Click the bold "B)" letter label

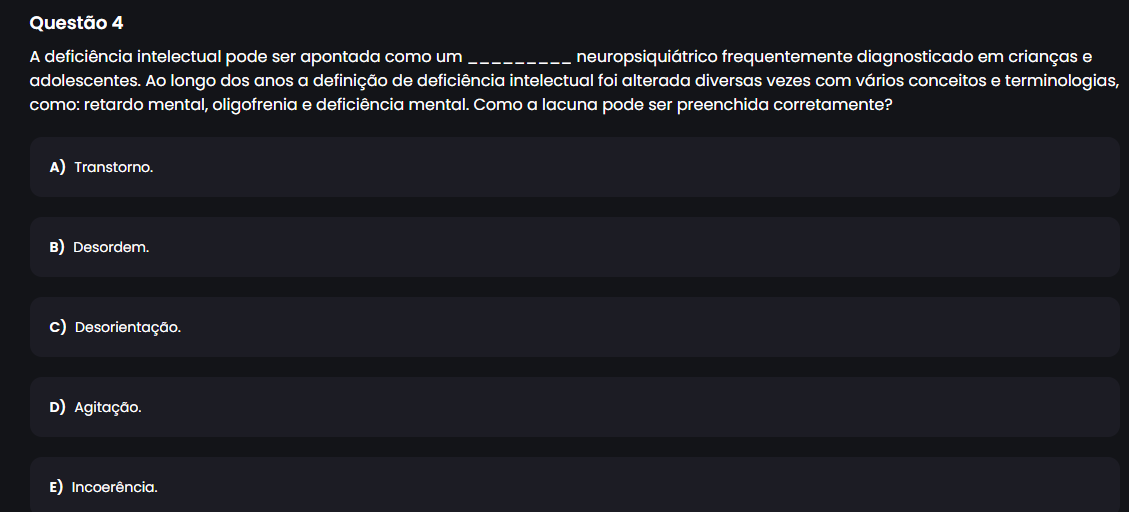pyautogui.click(x=57, y=247)
